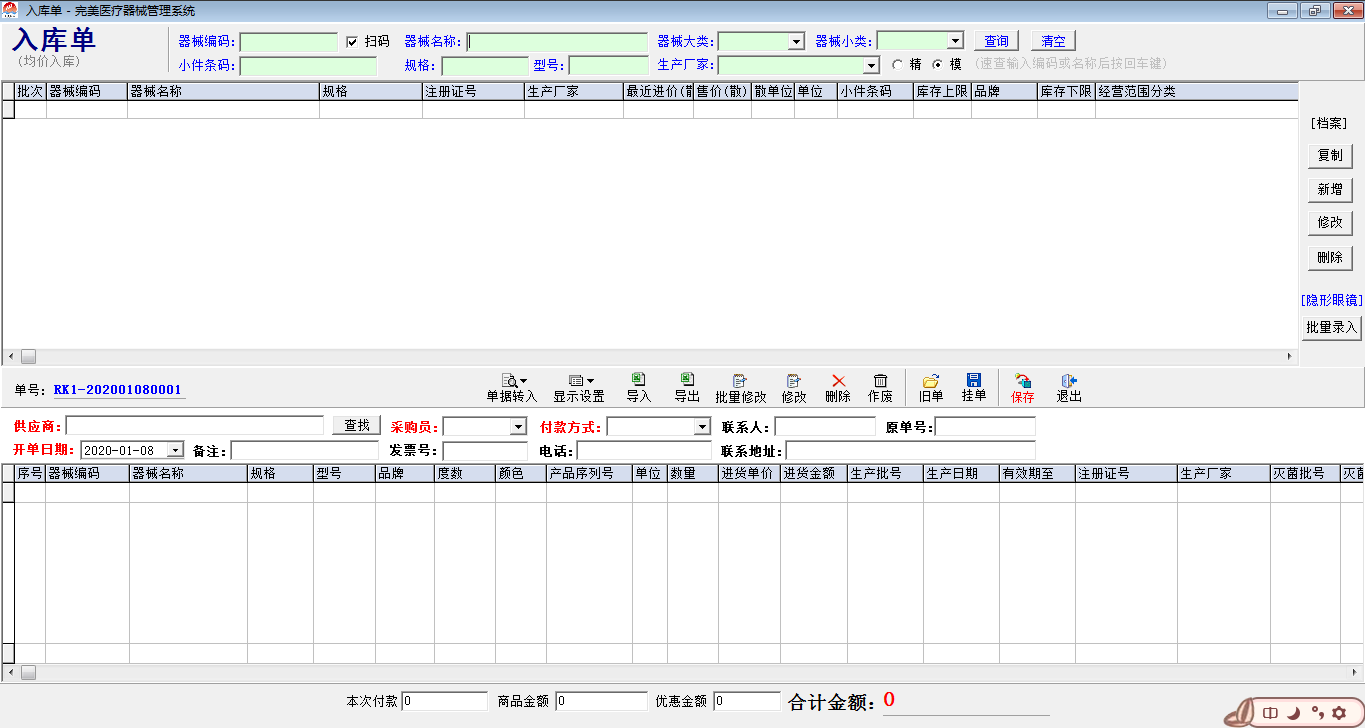The height and width of the screenshot is (728, 1365).
Task: Click the 器械名称 column header in top grid
Action: pyautogui.click(x=222, y=91)
